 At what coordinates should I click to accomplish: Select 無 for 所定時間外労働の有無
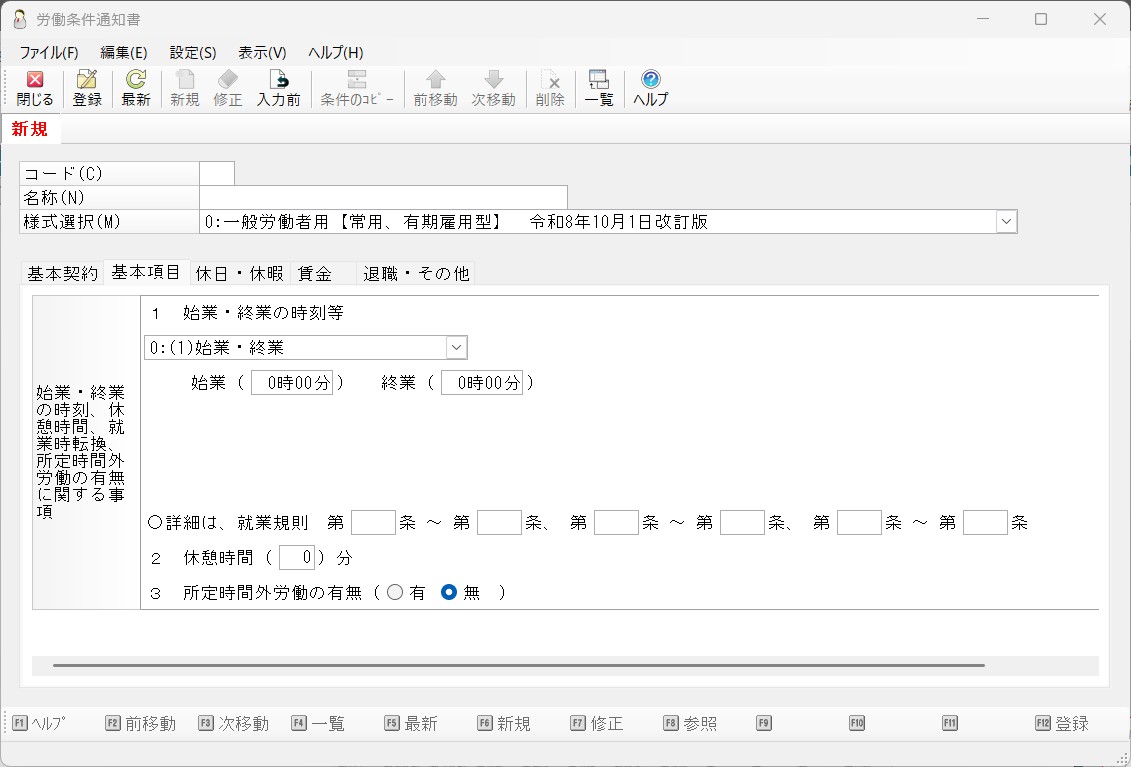coord(449,592)
